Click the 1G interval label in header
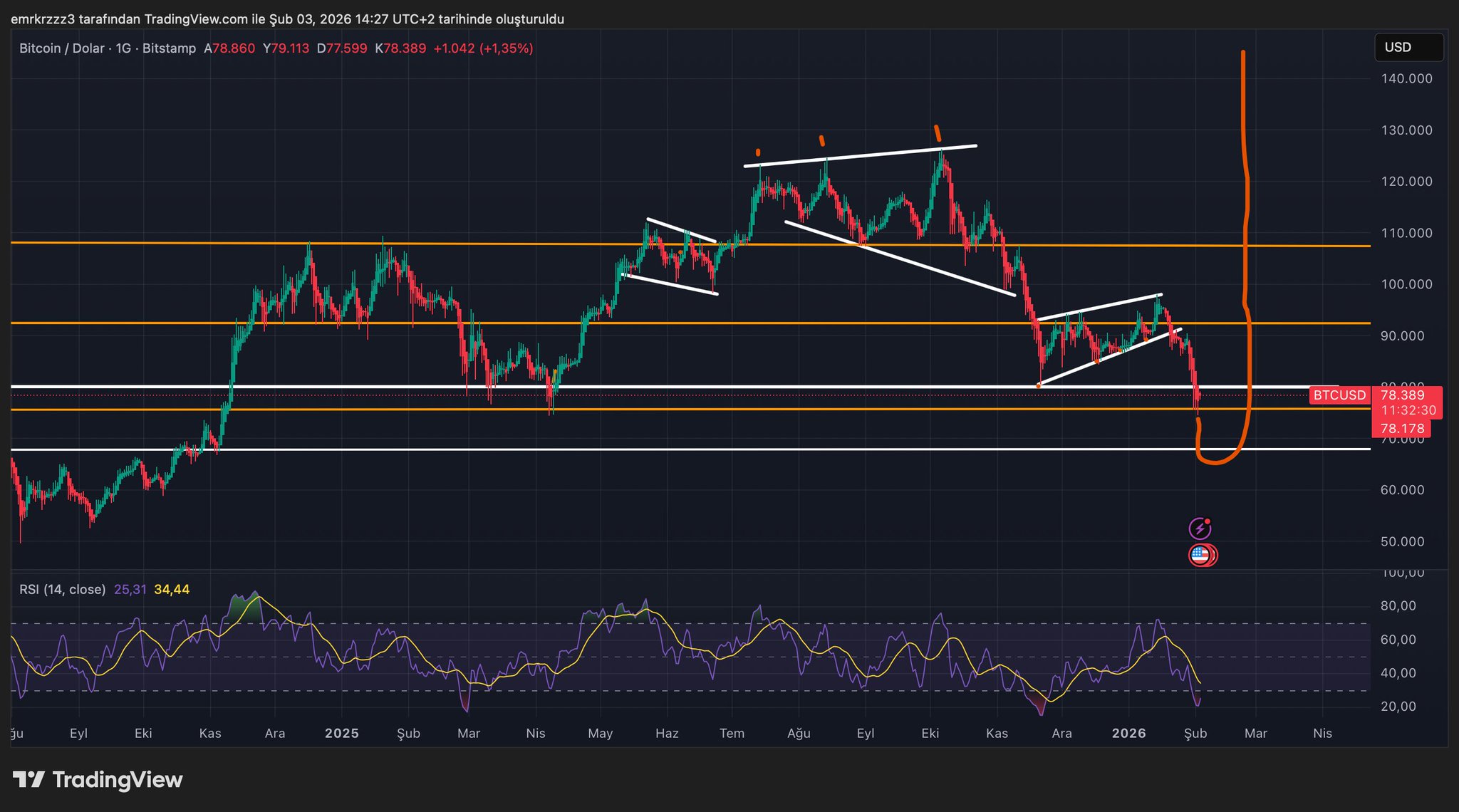The height and width of the screenshot is (812, 1459). [123, 48]
